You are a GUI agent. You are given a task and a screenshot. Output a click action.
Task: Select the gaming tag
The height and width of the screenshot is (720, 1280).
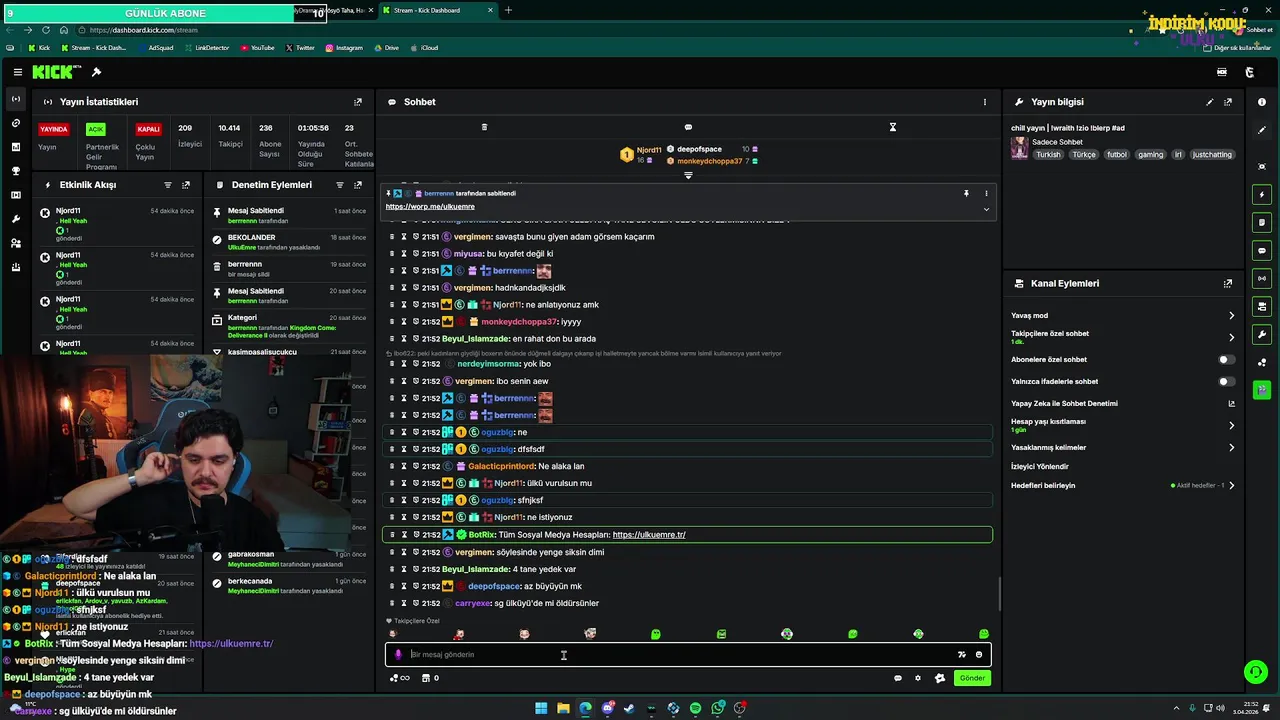(x=1151, y=155)
